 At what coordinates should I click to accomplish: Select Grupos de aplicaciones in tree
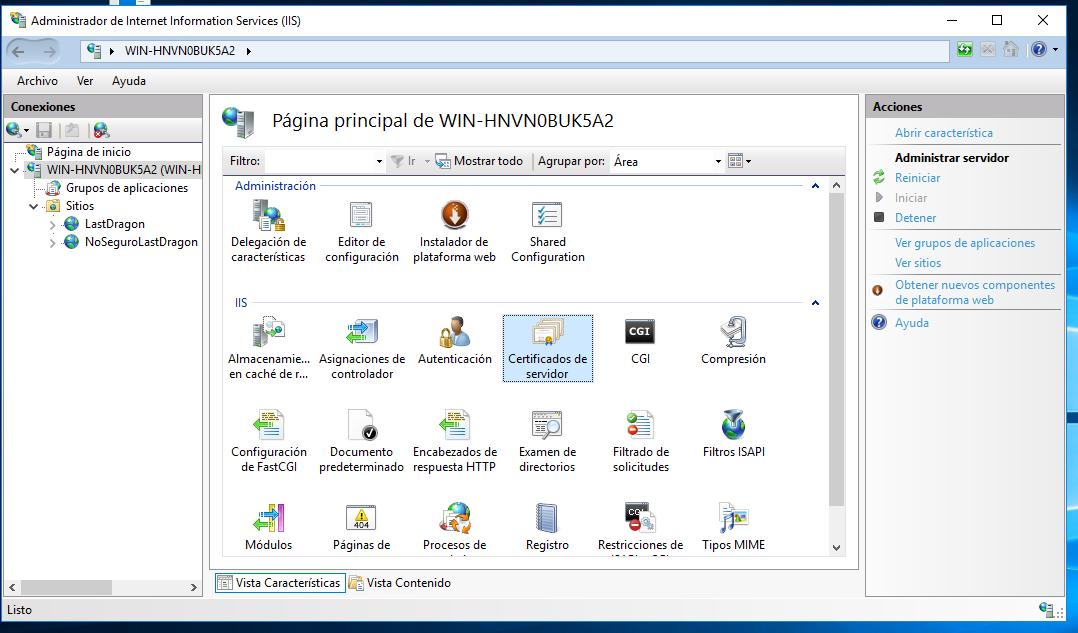127,188
